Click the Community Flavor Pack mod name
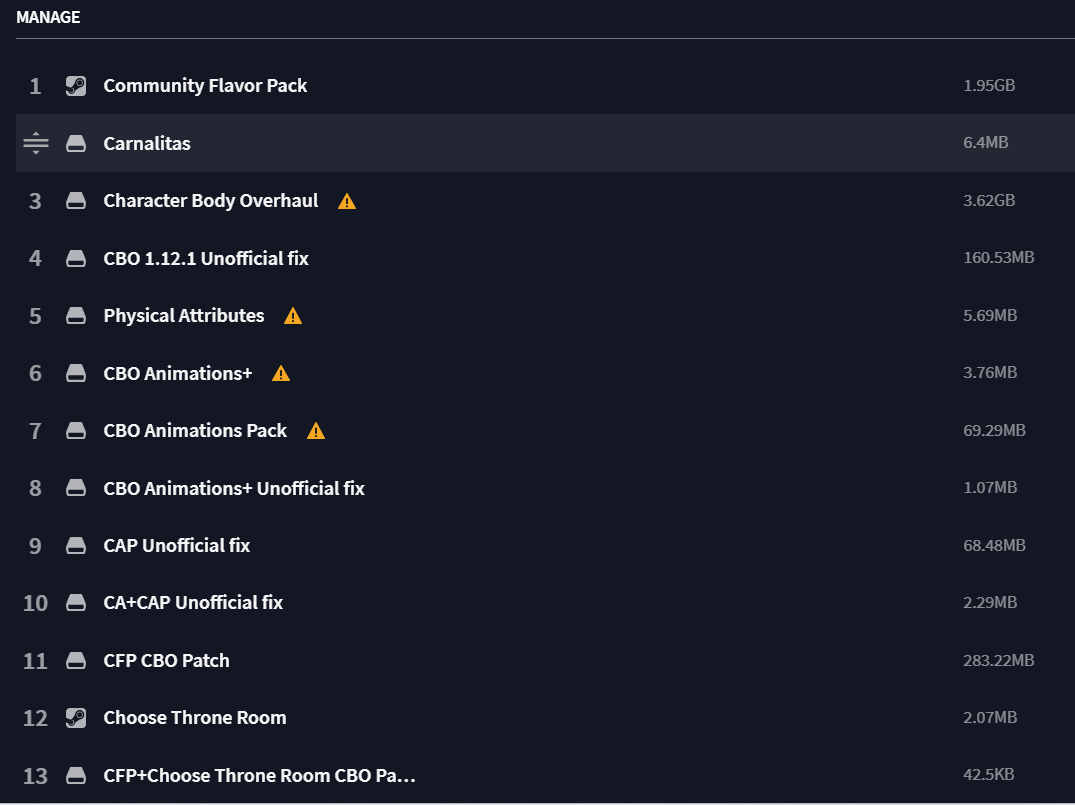Viewport: 1075px width, 805px height. pyautogui.click(x=205, y=86)
